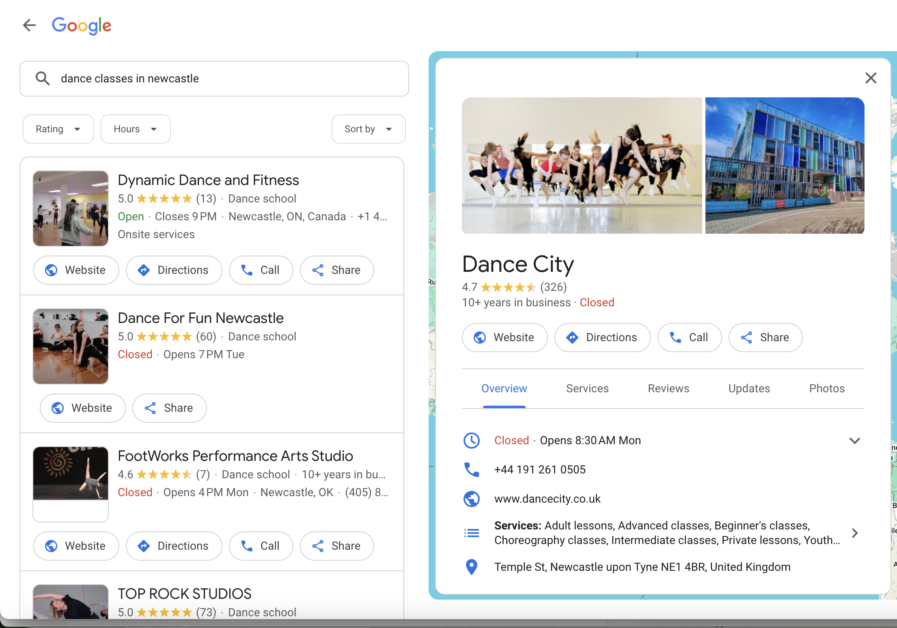
Task: Switch to the Photos tab
Action: tap(827, 388)
